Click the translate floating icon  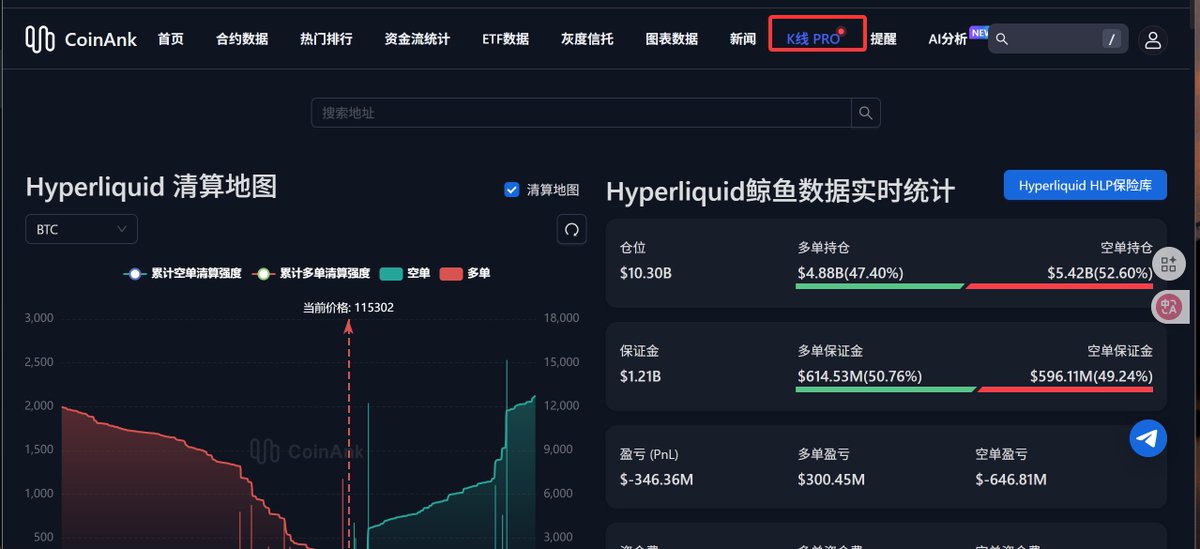1168,307
